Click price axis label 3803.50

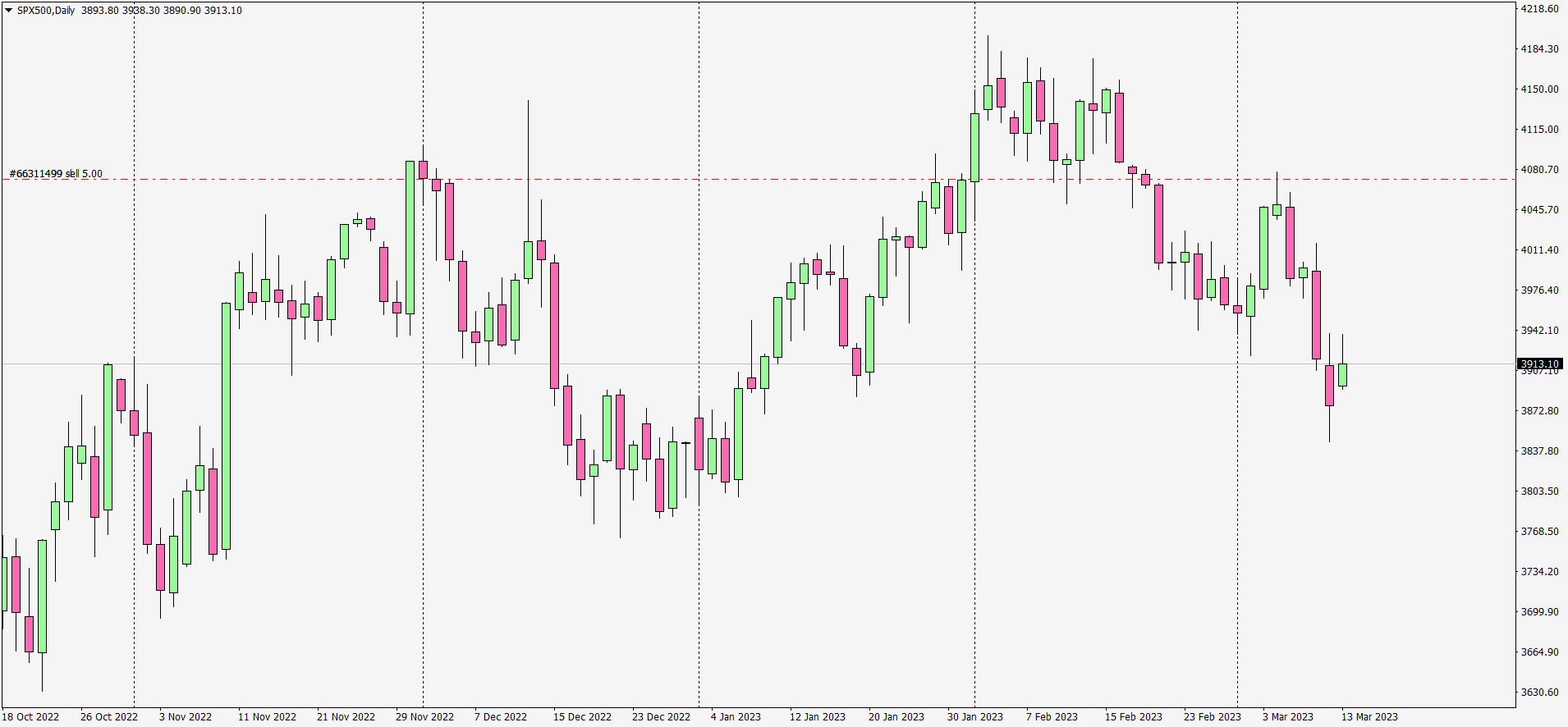1539,492
